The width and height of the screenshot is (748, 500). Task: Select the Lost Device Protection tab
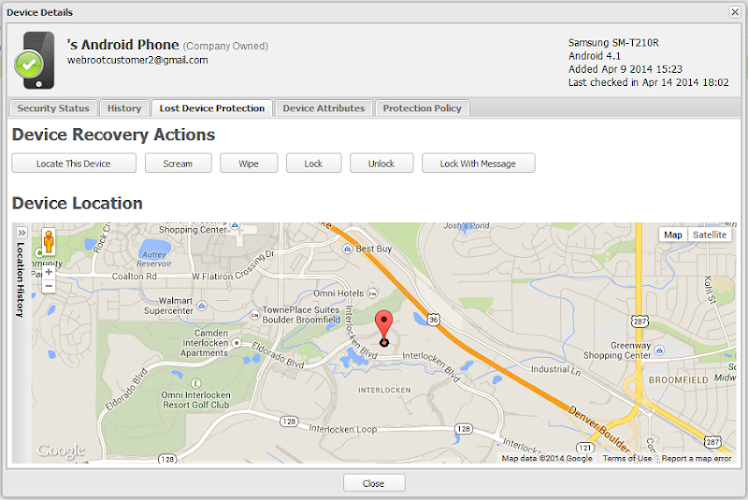pos(212,108)
